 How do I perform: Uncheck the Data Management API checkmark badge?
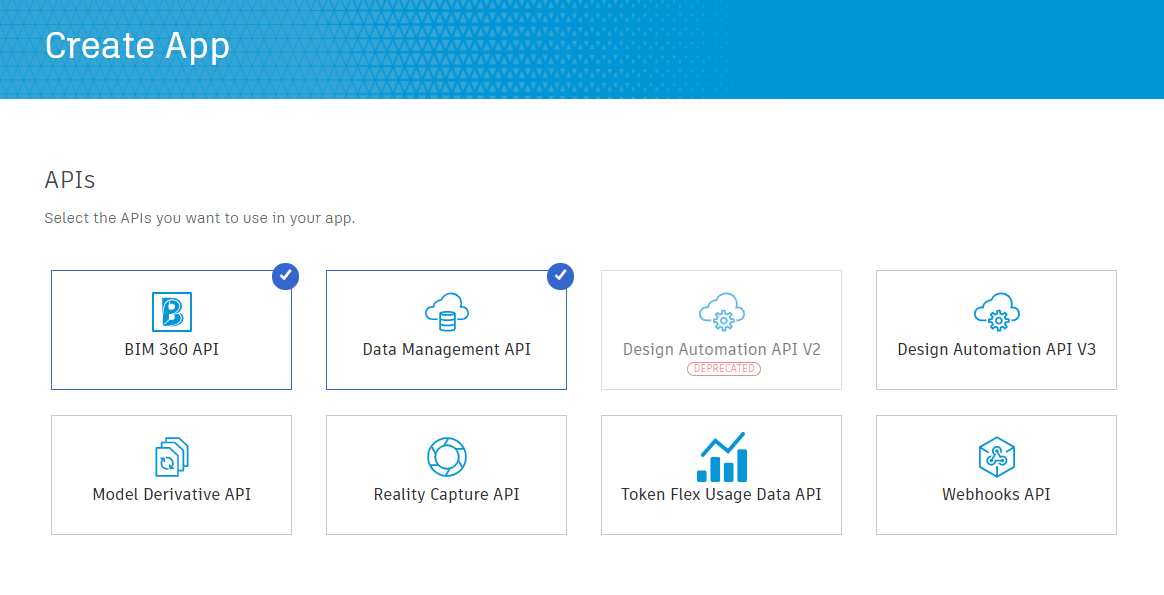[560, 276]
